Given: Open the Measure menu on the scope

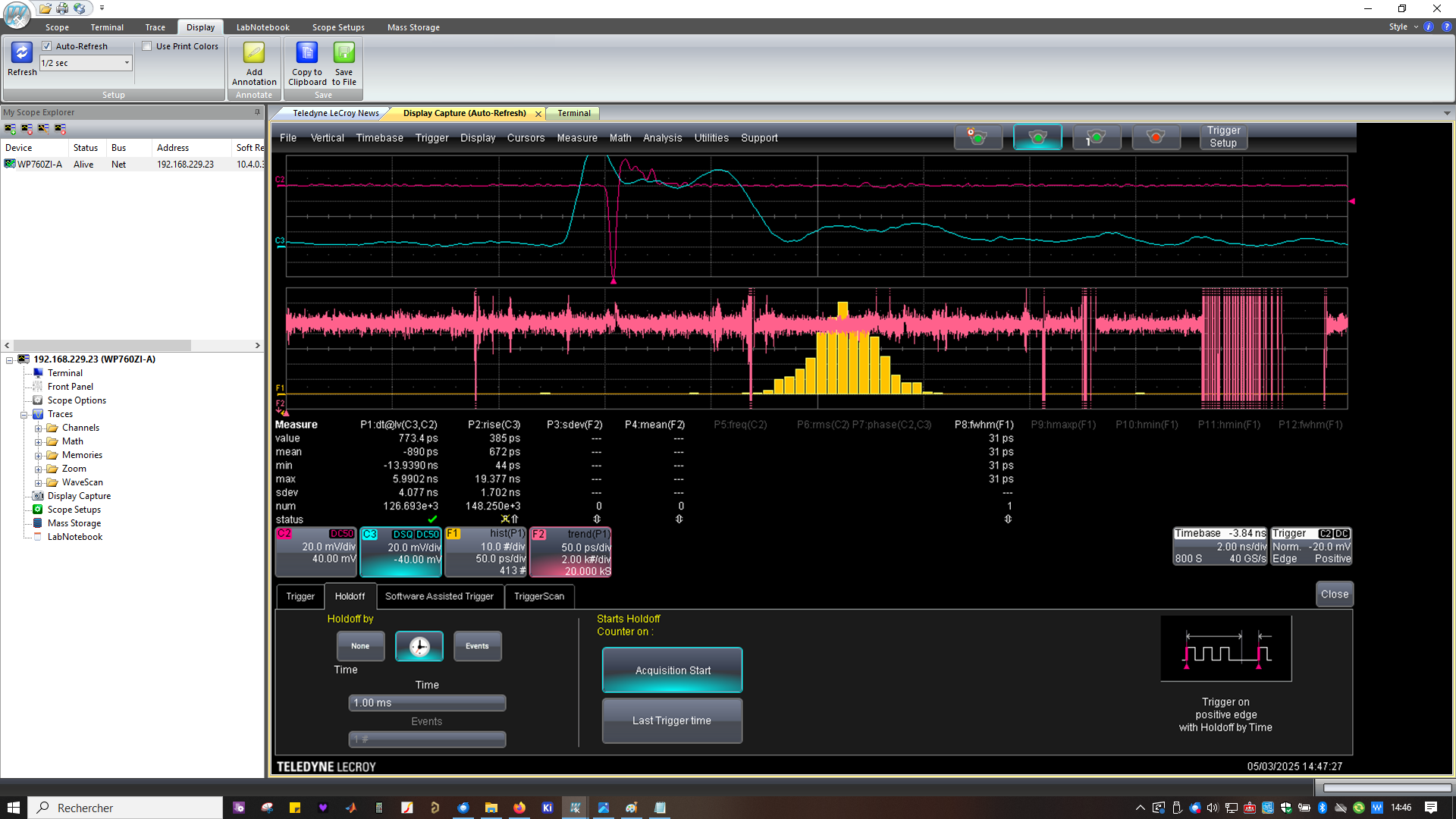Looking at the screenshot, I should [x=576, y=138].
